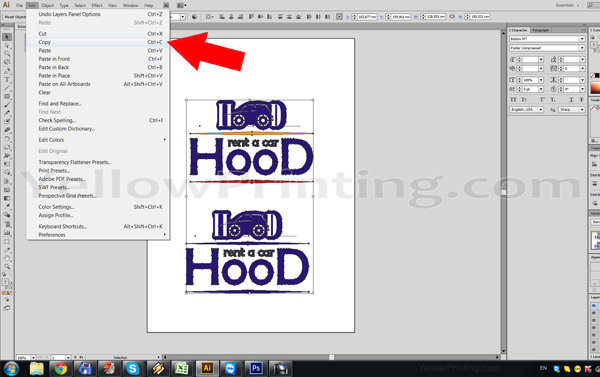Select the Zoom tool in the toolbox
Screen dimensions: 600x377
(x=7, y=266)
